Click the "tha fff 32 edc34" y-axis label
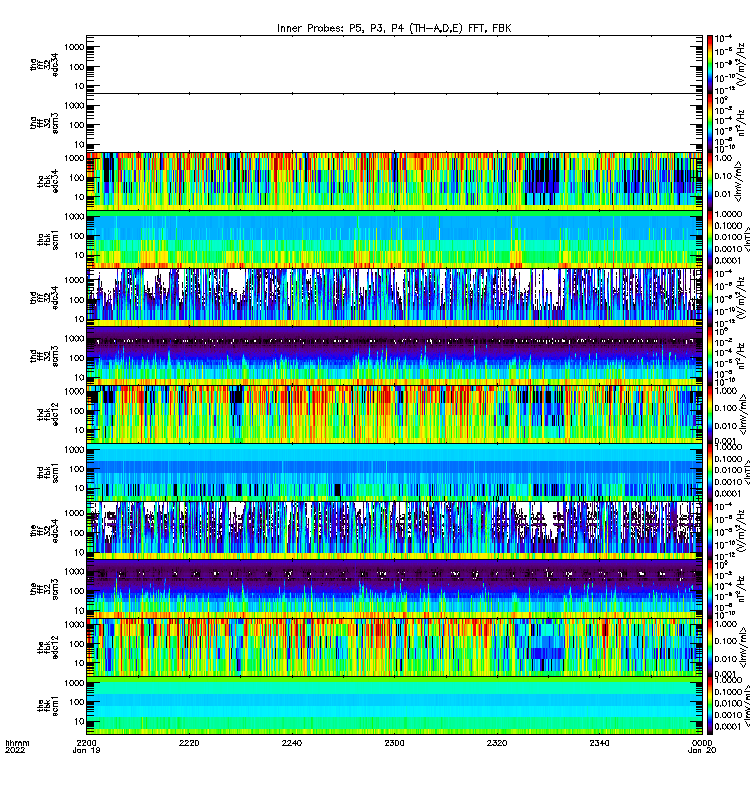Screen dimensions: 750x800 tap(44, 64)
